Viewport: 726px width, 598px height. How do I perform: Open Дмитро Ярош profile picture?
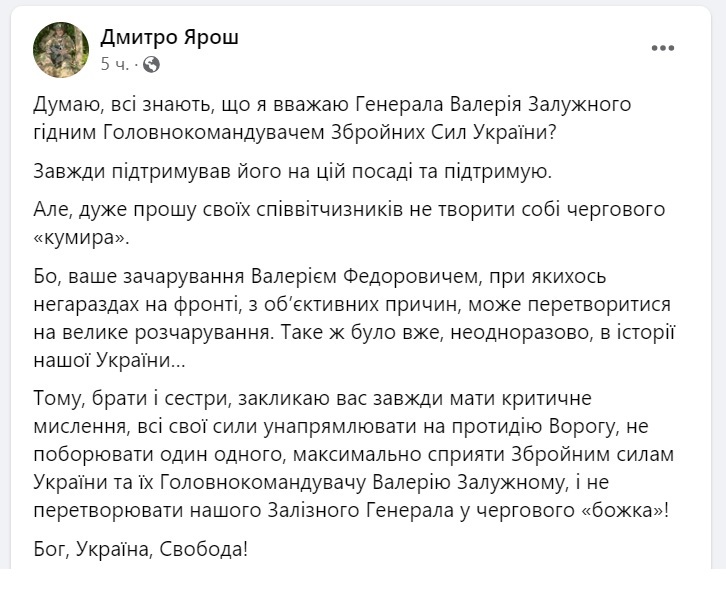[61, 50]
